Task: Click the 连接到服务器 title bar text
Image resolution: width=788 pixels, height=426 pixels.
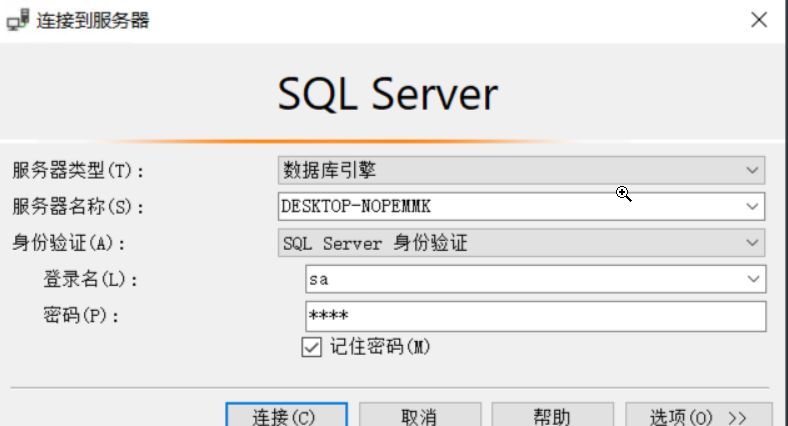Action: click(93, 20)
